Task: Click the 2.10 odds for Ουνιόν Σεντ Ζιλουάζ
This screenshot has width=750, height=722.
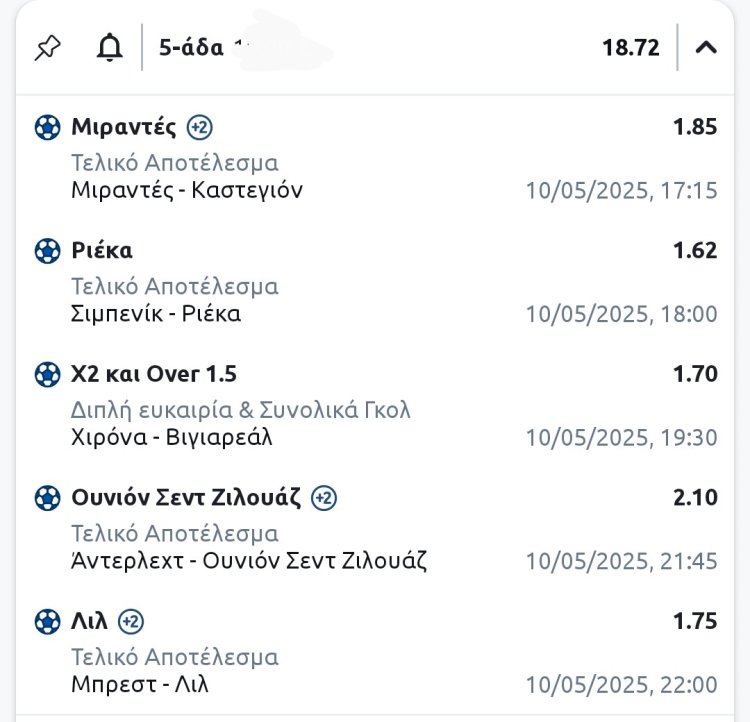Action: tap(695, 497)
